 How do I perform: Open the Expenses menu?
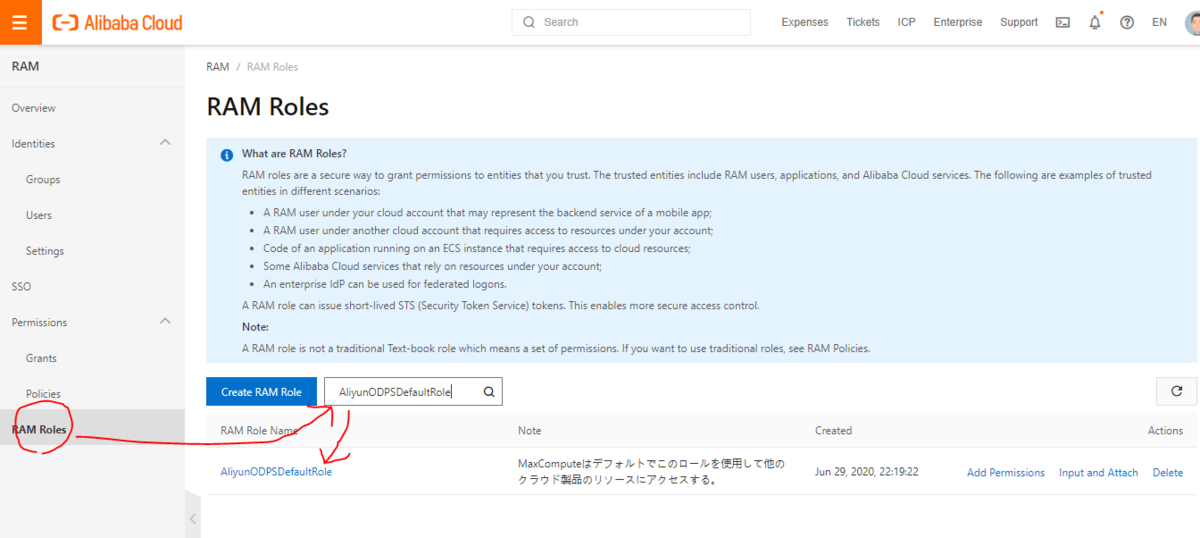click(x=805, y=22)
